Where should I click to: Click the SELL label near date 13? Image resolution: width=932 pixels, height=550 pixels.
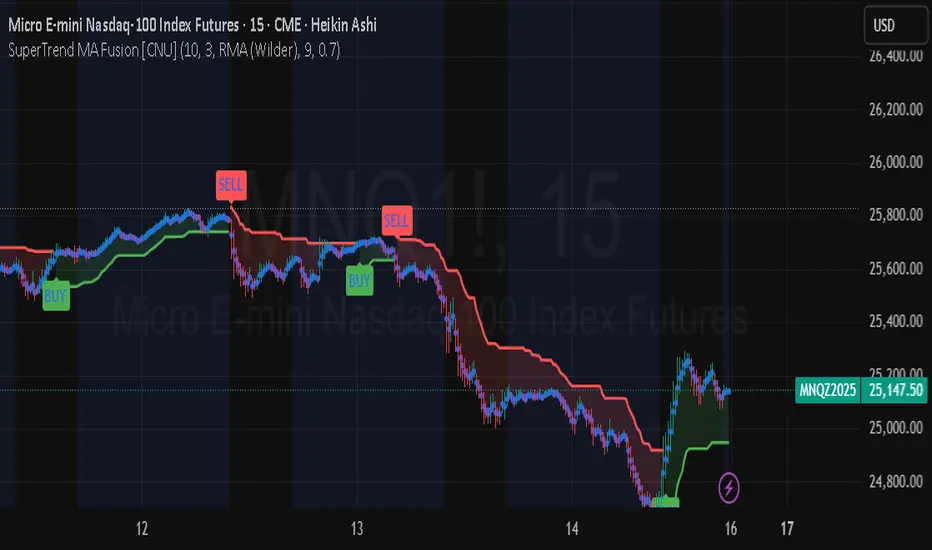(396, 221)
